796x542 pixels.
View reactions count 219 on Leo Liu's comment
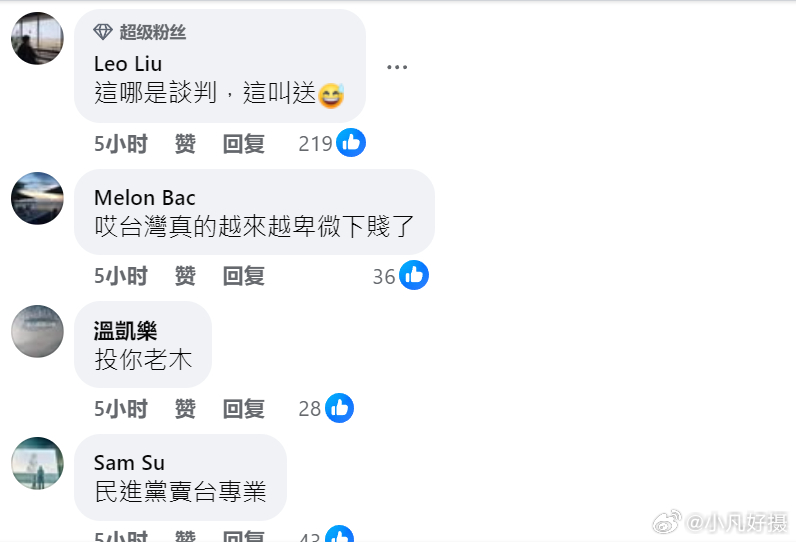(x=315, y=144)
